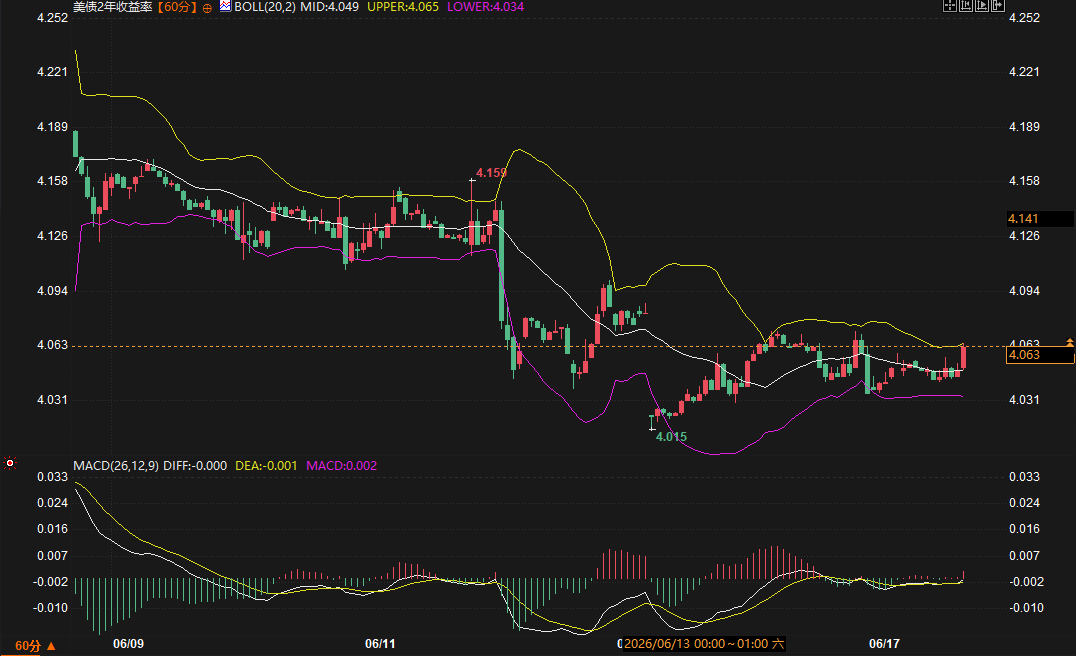Click the MID:4.049 Bollinger value
This screenshot has width=1076, height=656.
(x=329, y=7)
